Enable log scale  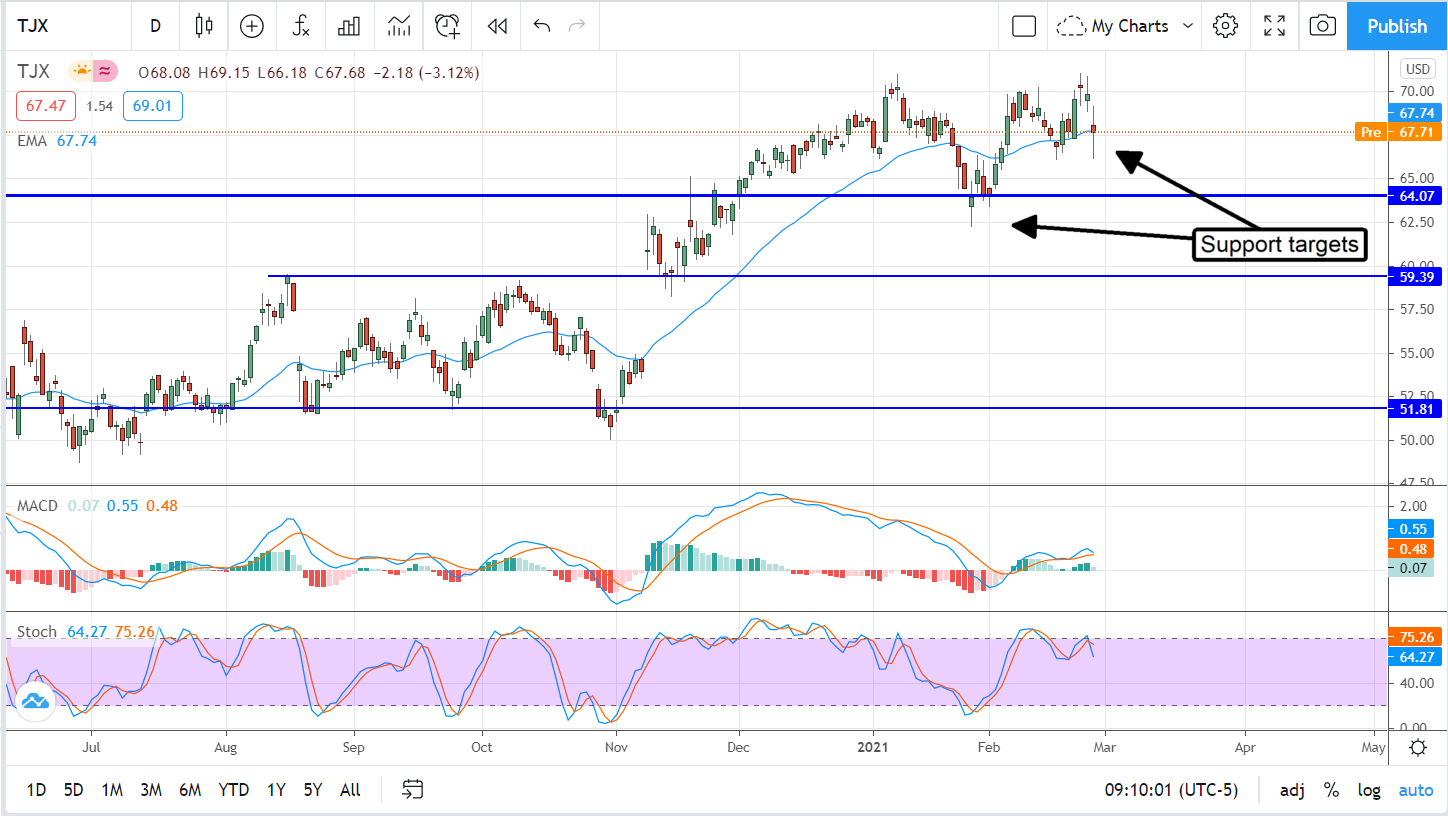[x=1369, y=790]
